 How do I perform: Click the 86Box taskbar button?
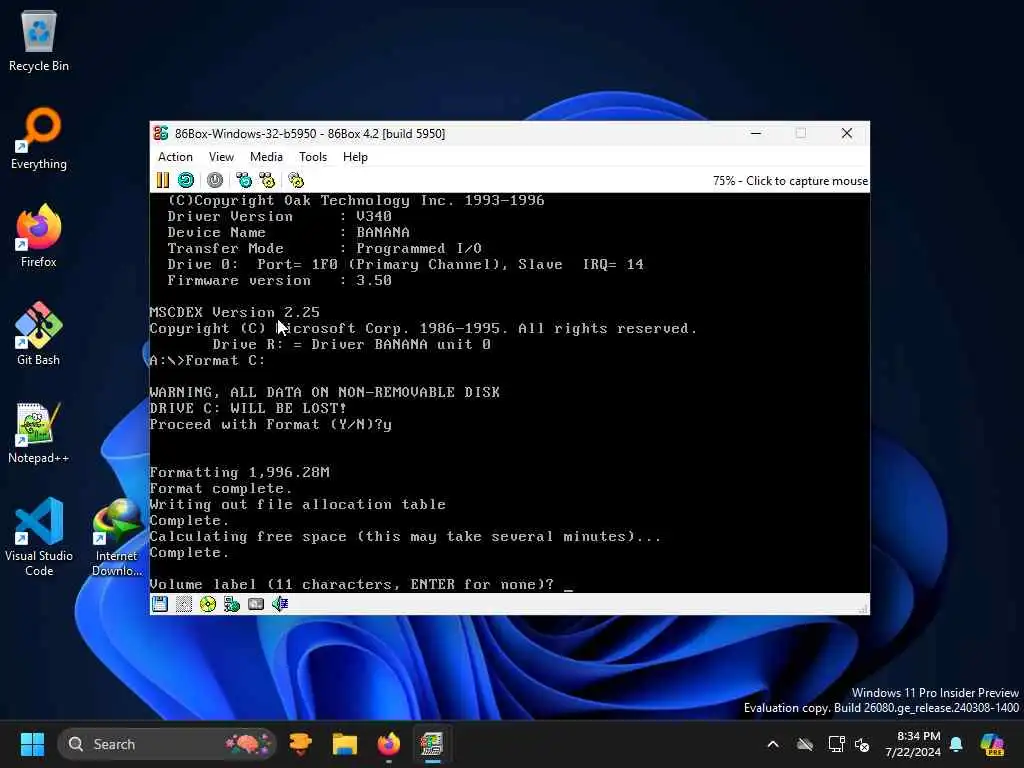point(432,744)
